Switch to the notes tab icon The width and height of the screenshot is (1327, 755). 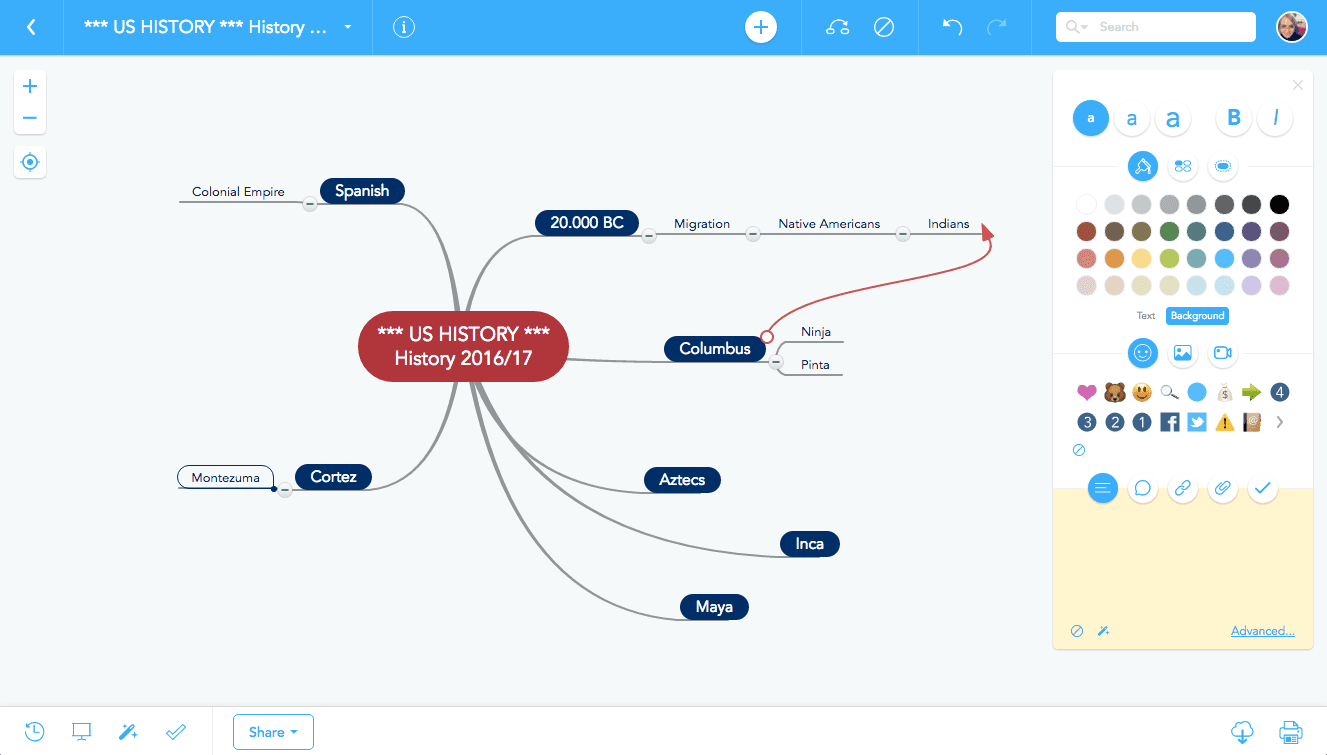click(x=1102, y=488)
